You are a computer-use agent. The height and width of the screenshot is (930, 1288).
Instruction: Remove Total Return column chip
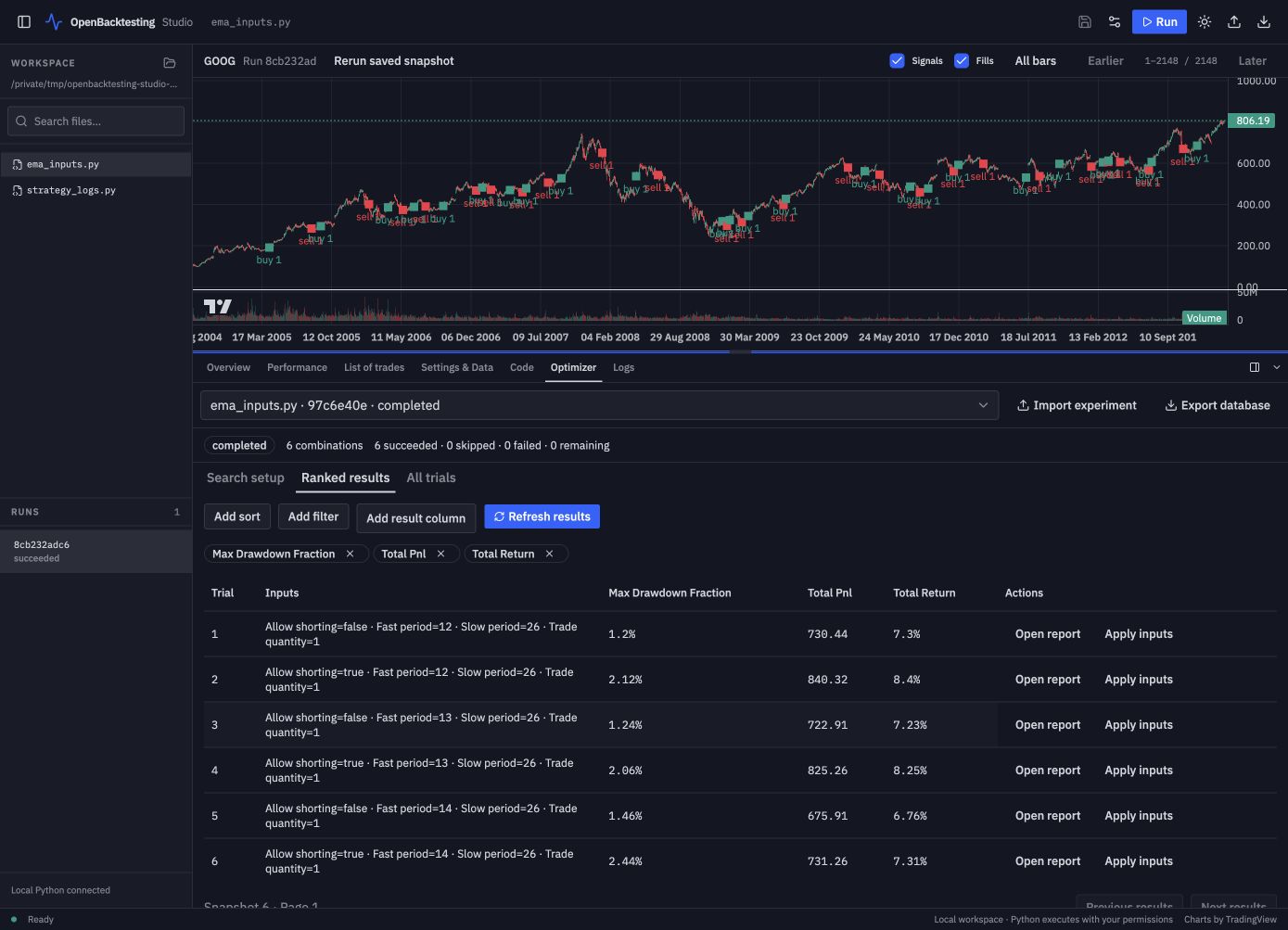(549, 554)
